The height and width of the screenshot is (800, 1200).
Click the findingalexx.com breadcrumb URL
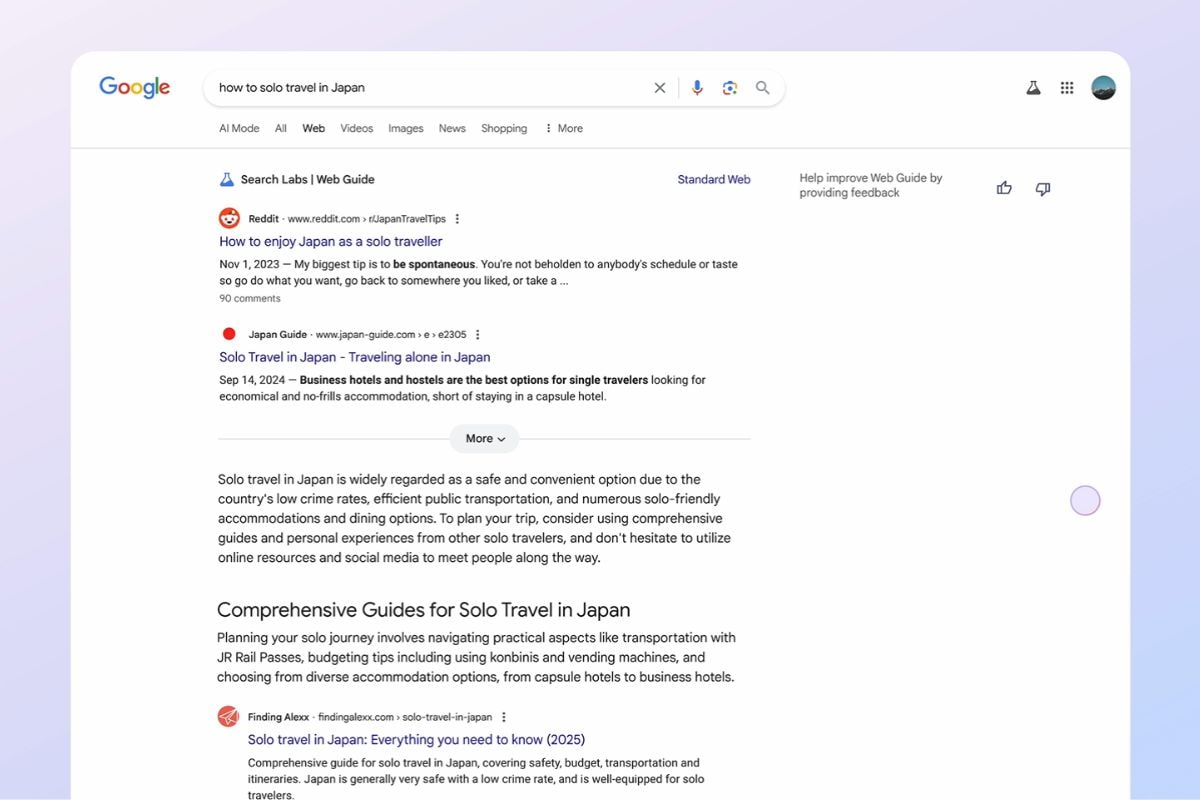coord(405,717)
